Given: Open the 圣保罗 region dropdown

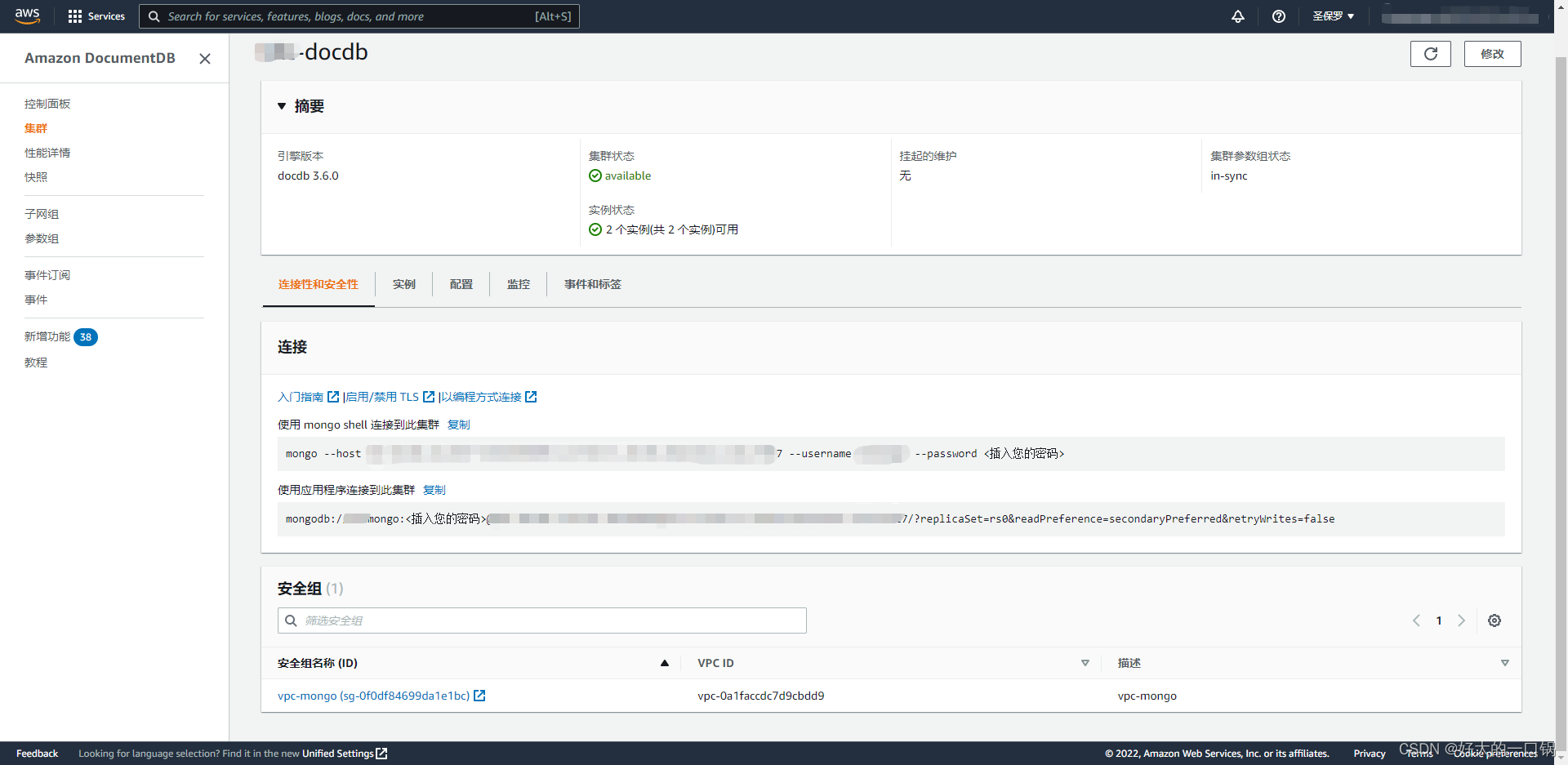Looking at the screenshot, I should (1333, 16).
